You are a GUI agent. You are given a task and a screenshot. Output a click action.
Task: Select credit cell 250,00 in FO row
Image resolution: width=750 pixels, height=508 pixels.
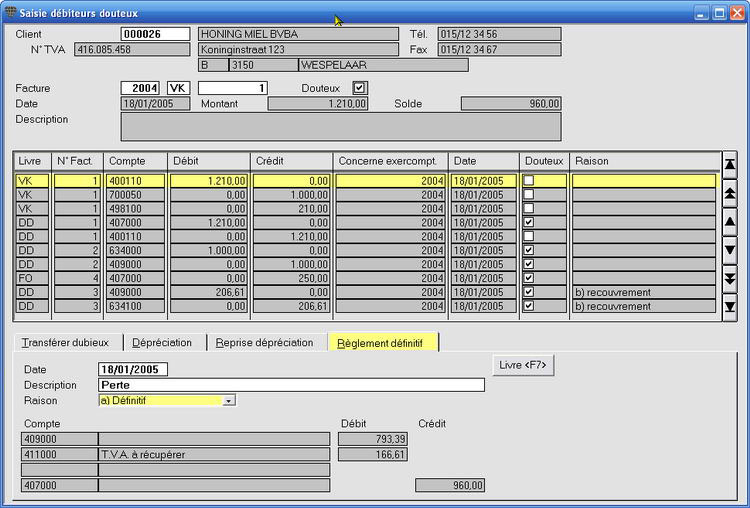(291, 278)
